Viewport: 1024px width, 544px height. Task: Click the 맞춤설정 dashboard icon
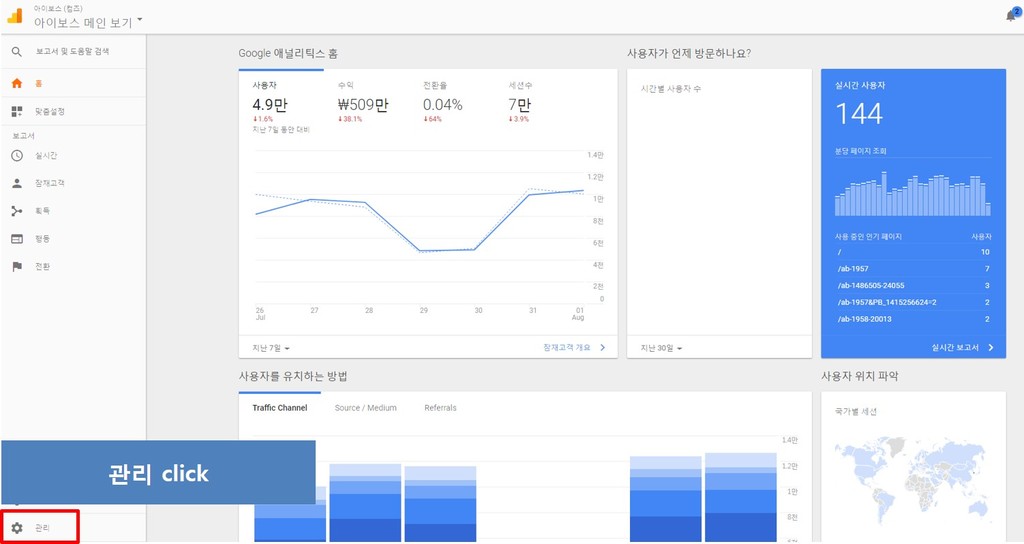[17, 112]
